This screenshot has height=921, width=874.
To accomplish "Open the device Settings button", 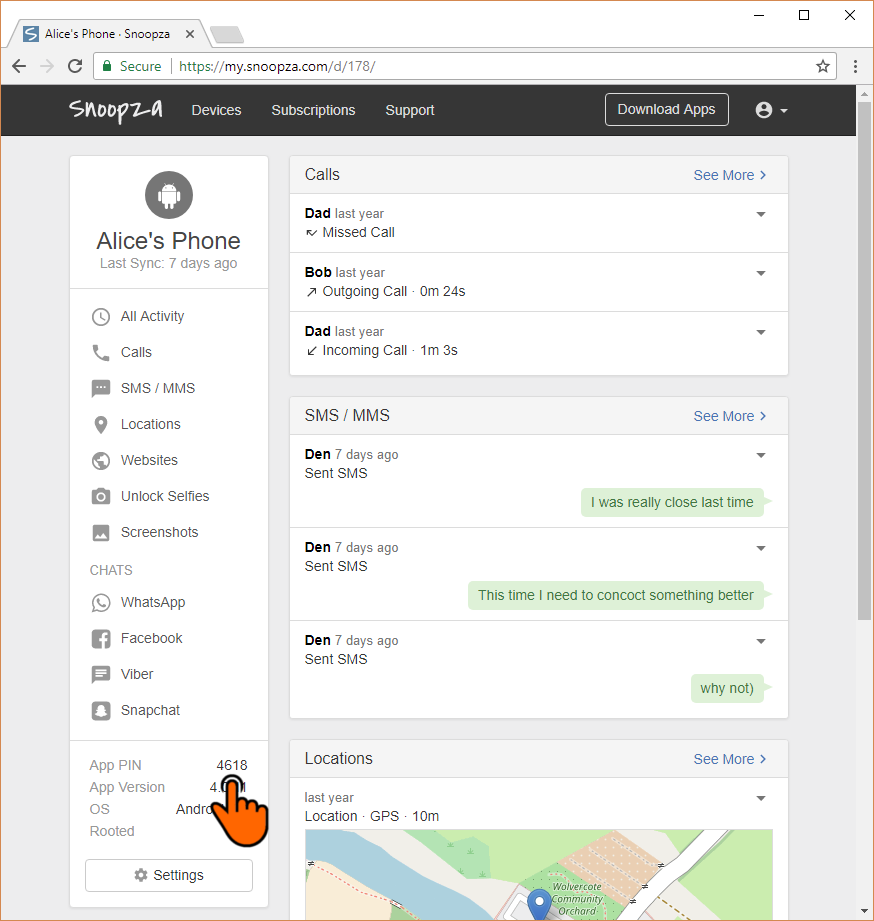I will click(169, 875).
